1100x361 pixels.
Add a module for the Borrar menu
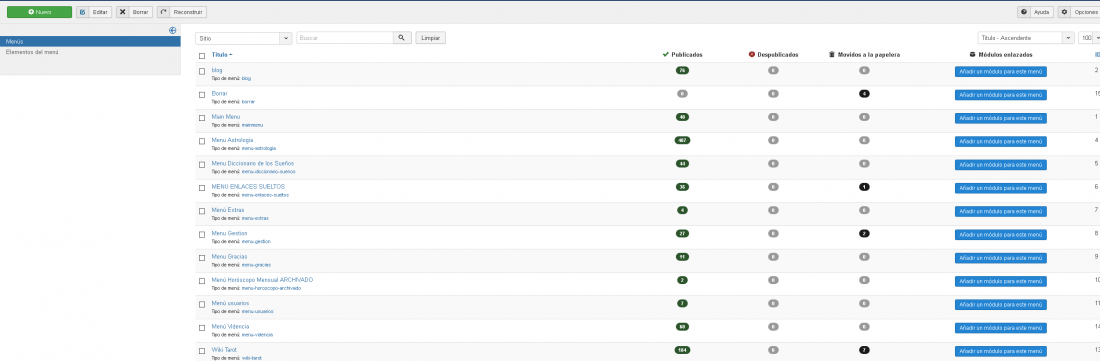point(1000,95)
